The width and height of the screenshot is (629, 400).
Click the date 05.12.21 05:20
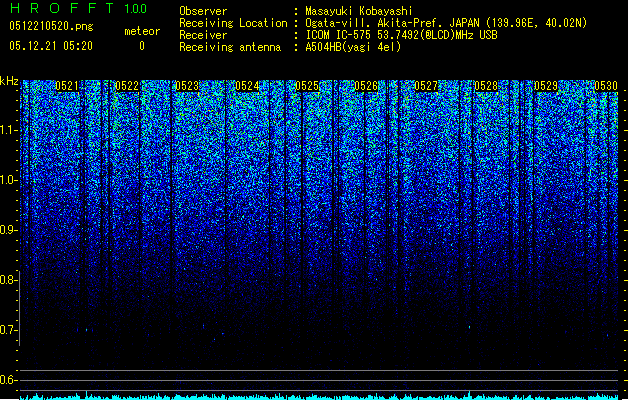[51, 46]
